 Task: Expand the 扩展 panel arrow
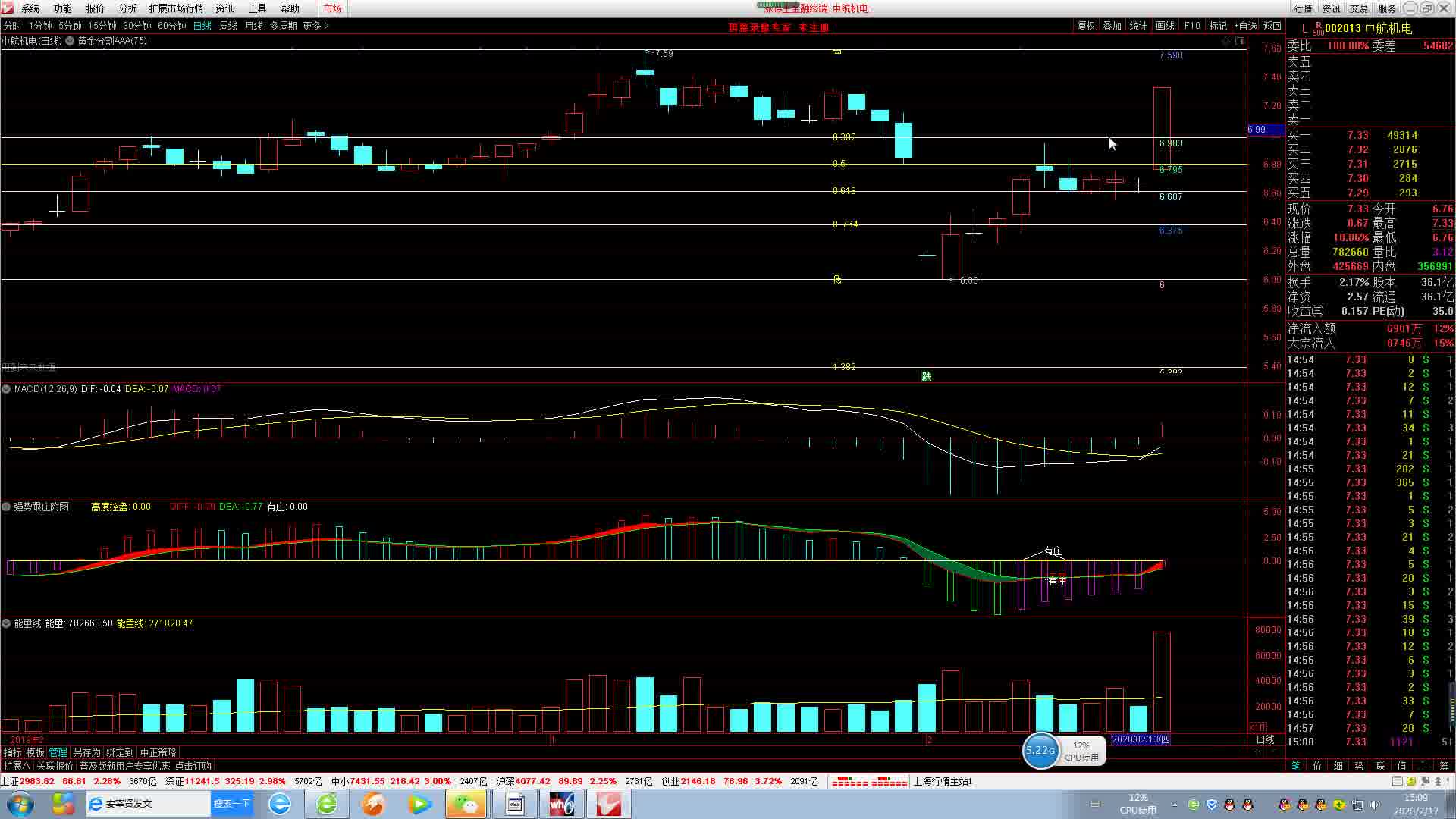(17, 766)
